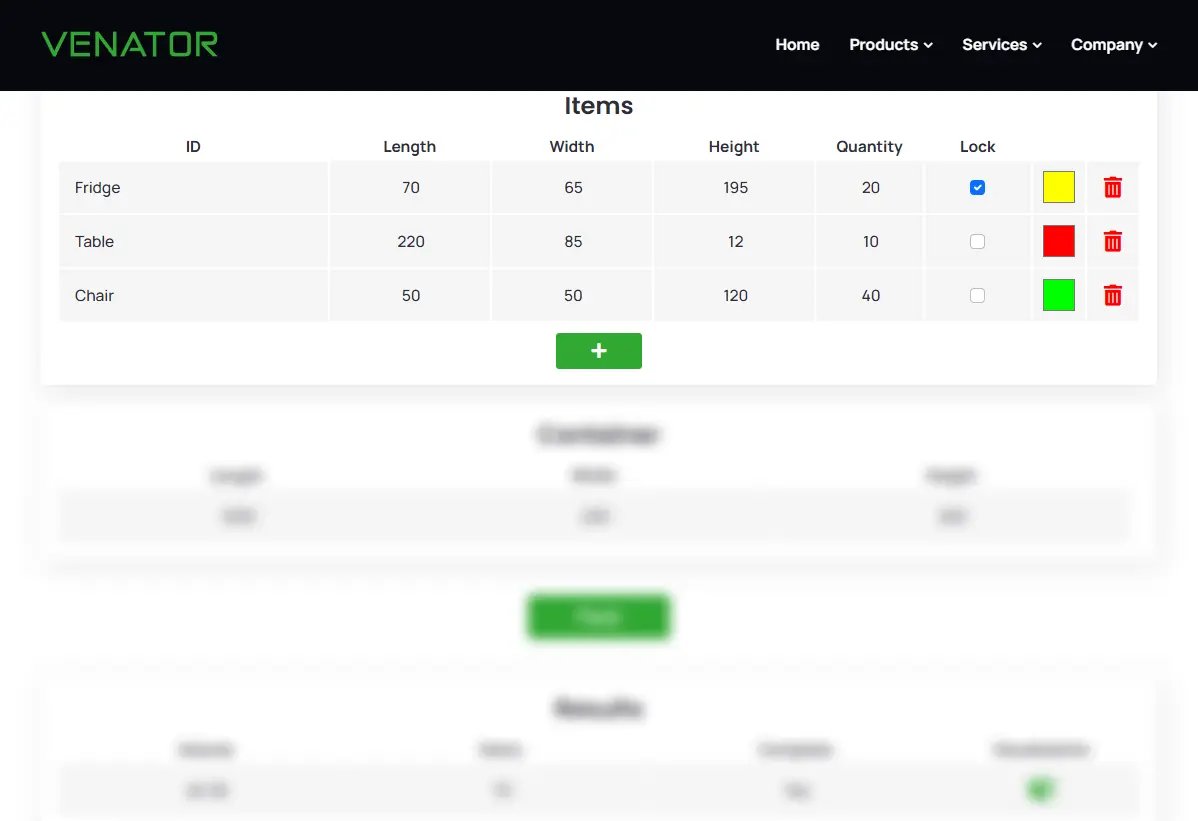This screenshot has height=821, width=1198.
Task: Open the Services dropdown menu
Action: pos(1001,45)
